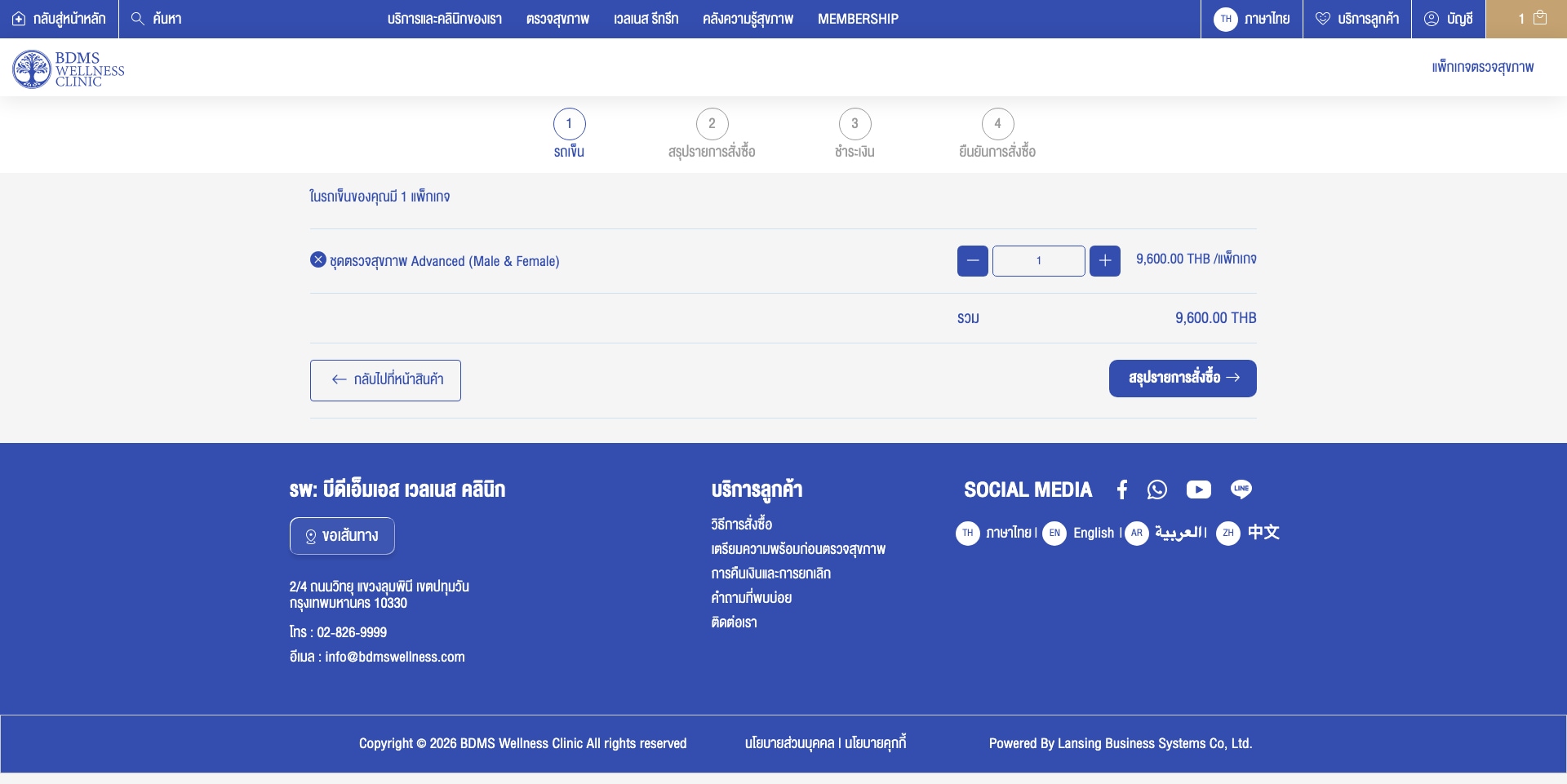Decrease package quantity with minus button
This screenshot has height=784, width=1567.
coord(972,261)
